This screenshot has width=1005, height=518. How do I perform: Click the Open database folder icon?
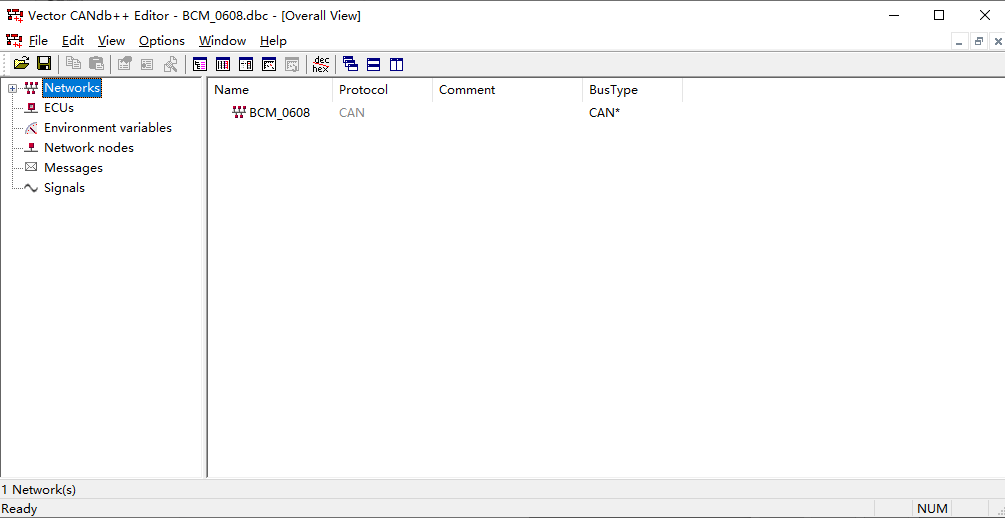tap(22, 63)
